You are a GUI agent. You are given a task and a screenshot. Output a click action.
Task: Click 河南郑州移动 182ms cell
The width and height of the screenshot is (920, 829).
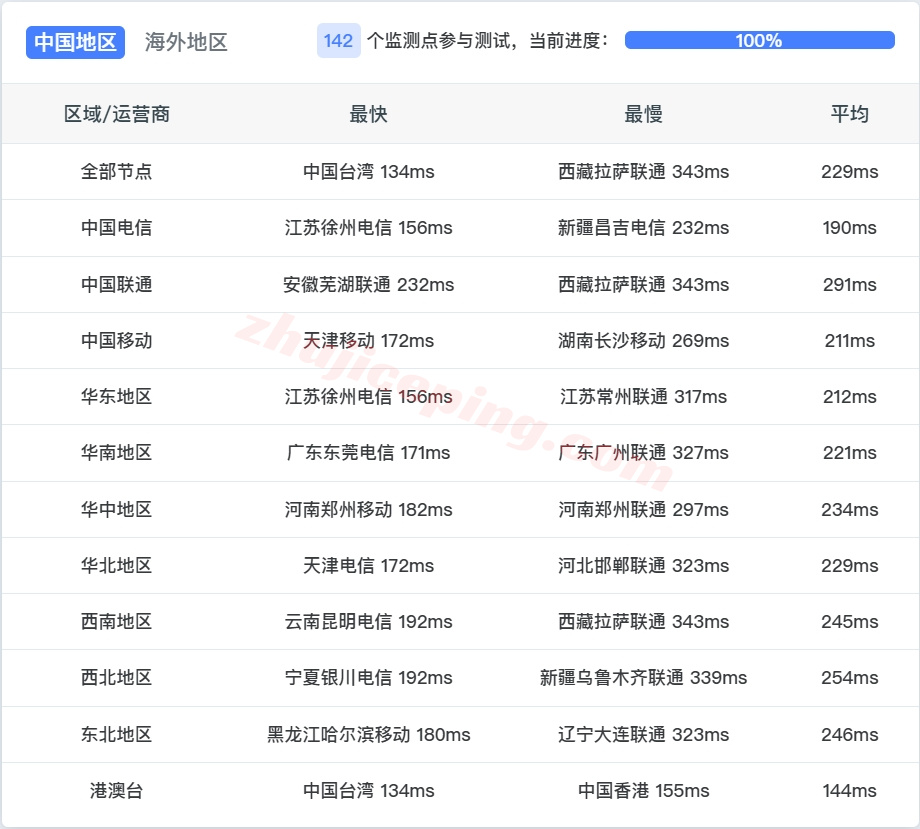pyautogui.click(x=368, y=509)
